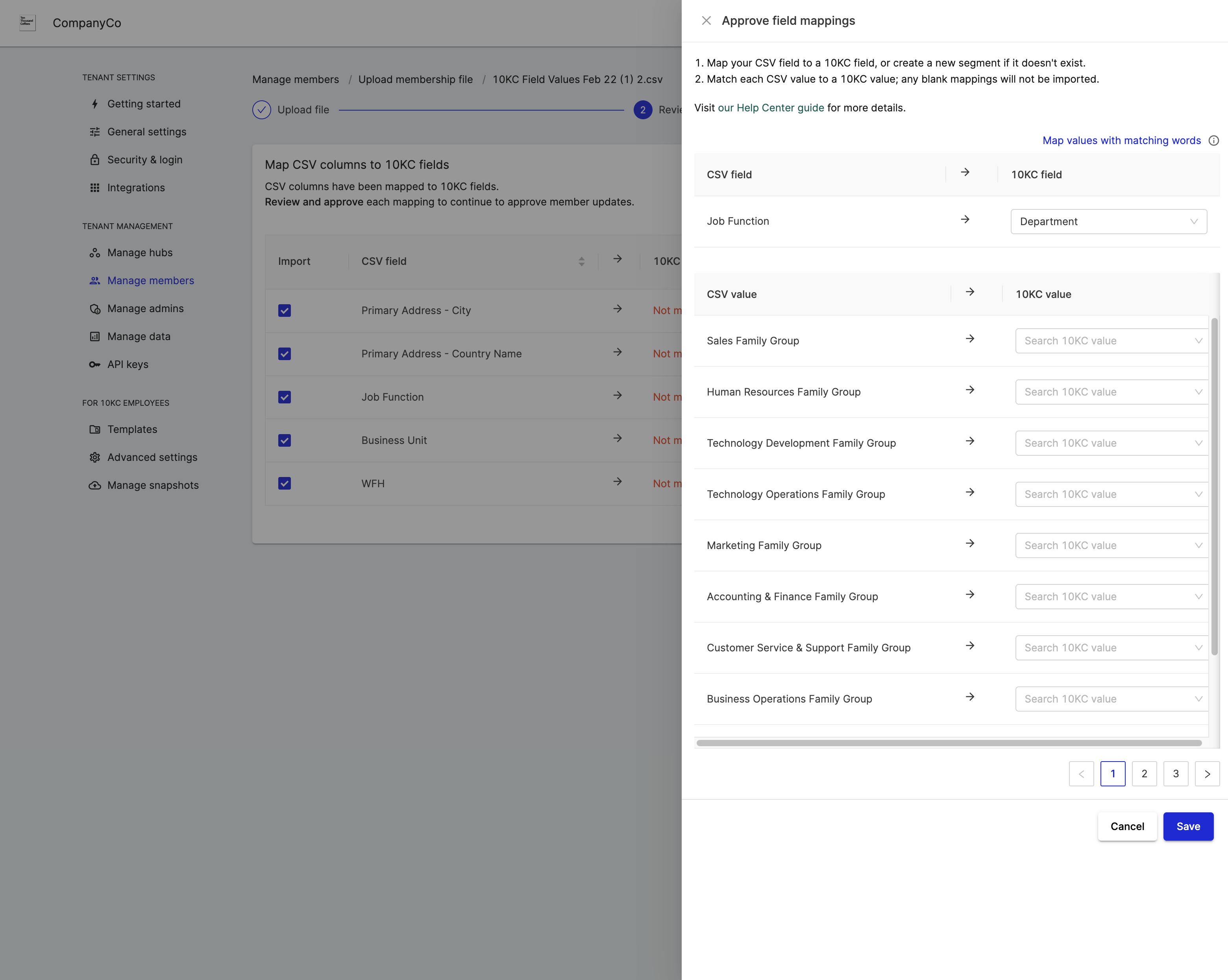Open dropdown for Business Operations Family Group
Image resolution: width=1228 pixels, height=980 pixels.
pos(1111,699)
